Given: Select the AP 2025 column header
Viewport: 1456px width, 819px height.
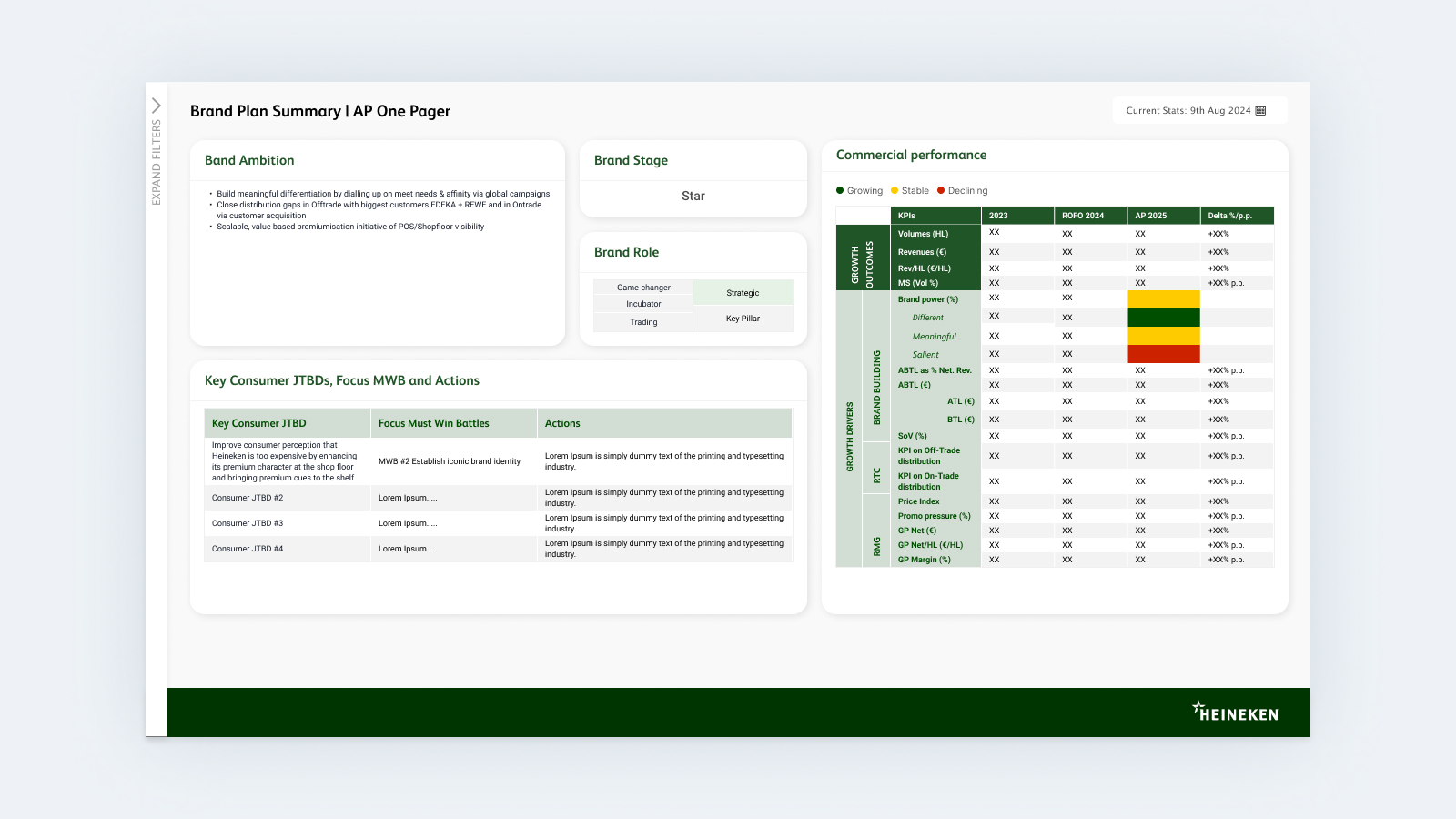Looking at the screenshot, I should (1150, 215).
